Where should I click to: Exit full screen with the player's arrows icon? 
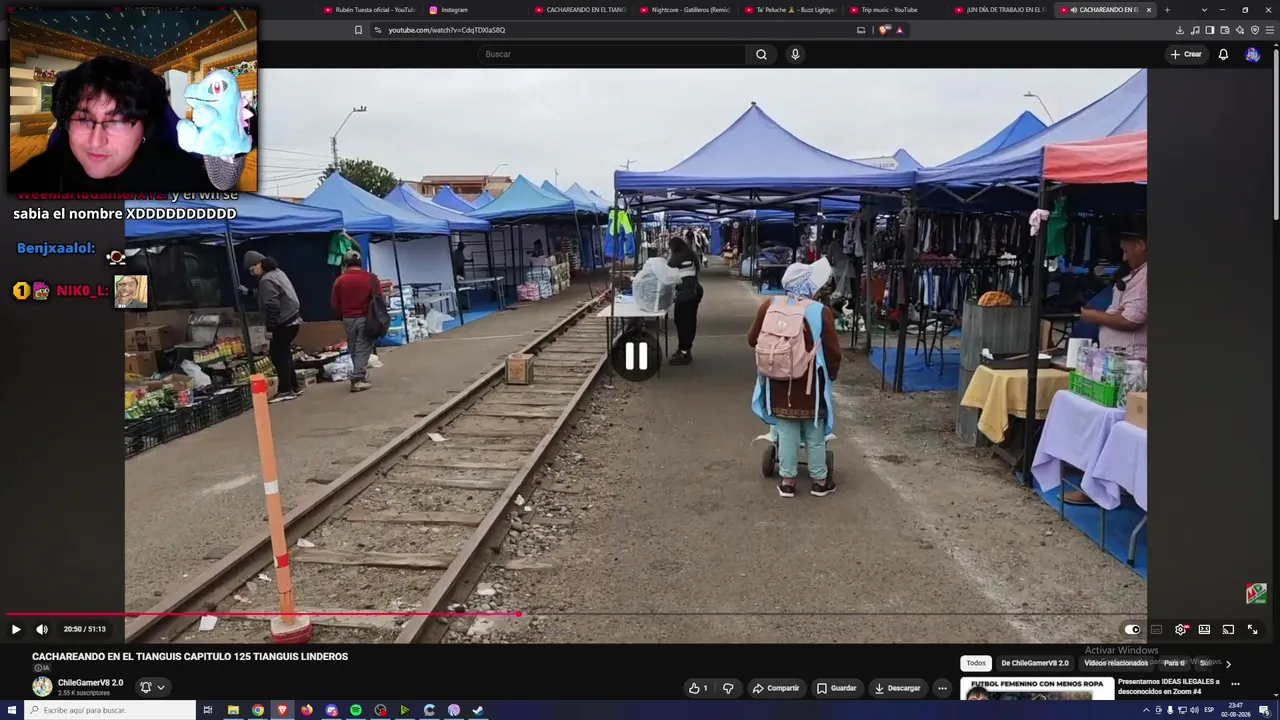coord(1252,630)
